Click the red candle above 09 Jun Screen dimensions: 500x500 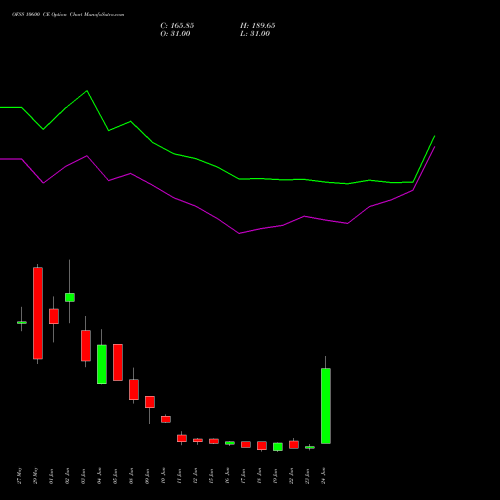pyautogui.click(x=150, y=402)
